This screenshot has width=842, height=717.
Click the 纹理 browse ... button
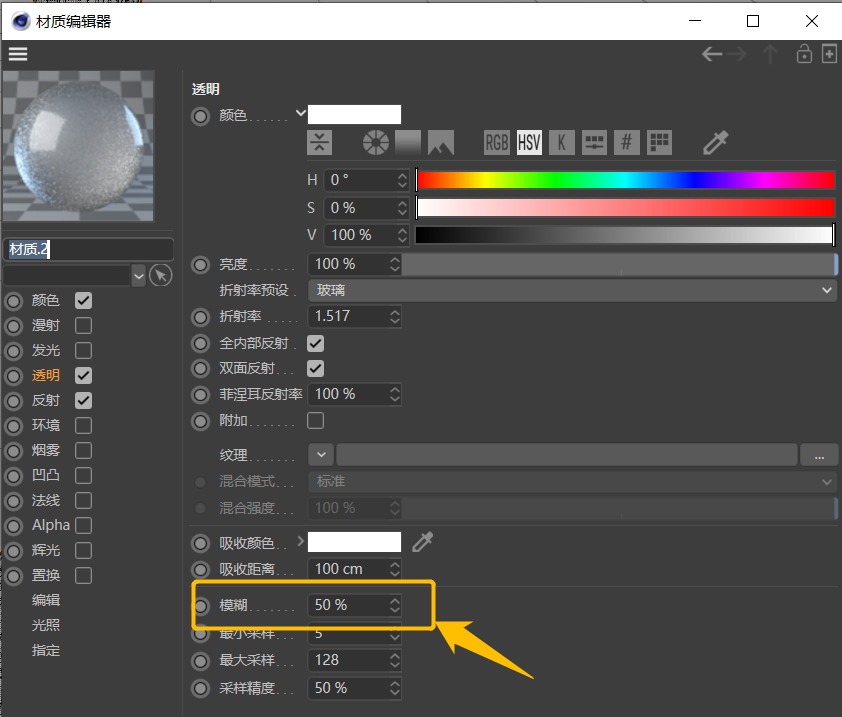(x=819, y=455)
